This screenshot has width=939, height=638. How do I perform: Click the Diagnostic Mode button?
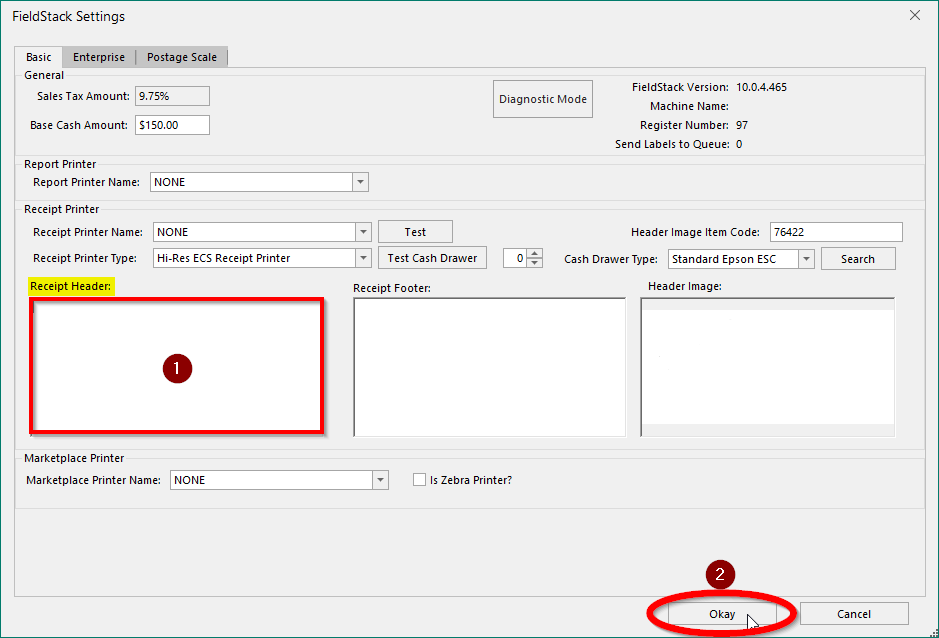click(x=543, y=99)
